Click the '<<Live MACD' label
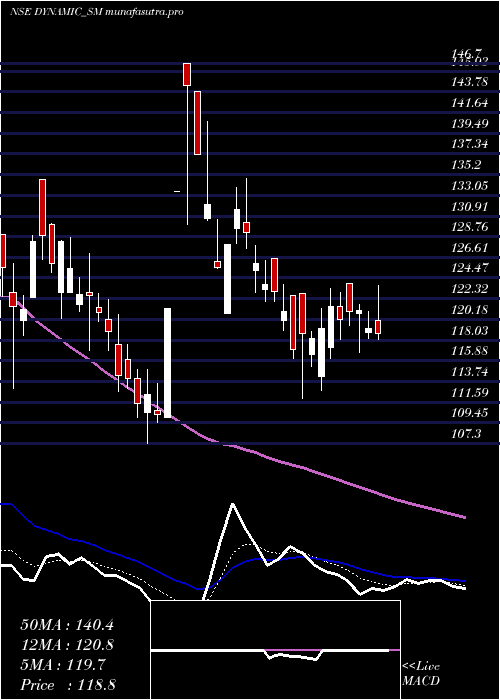 click(421, 673)
